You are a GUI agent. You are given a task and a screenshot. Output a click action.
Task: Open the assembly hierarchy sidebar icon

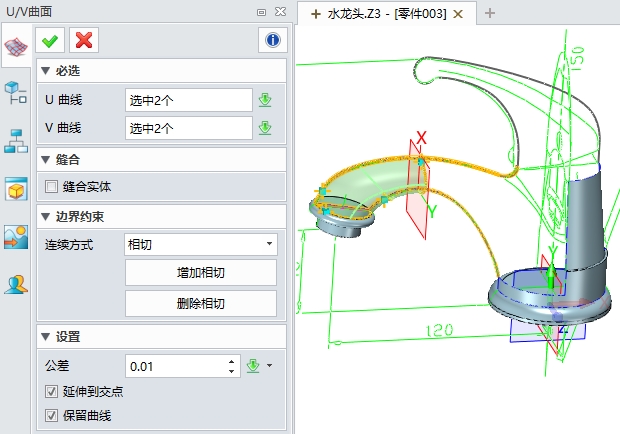16,141
